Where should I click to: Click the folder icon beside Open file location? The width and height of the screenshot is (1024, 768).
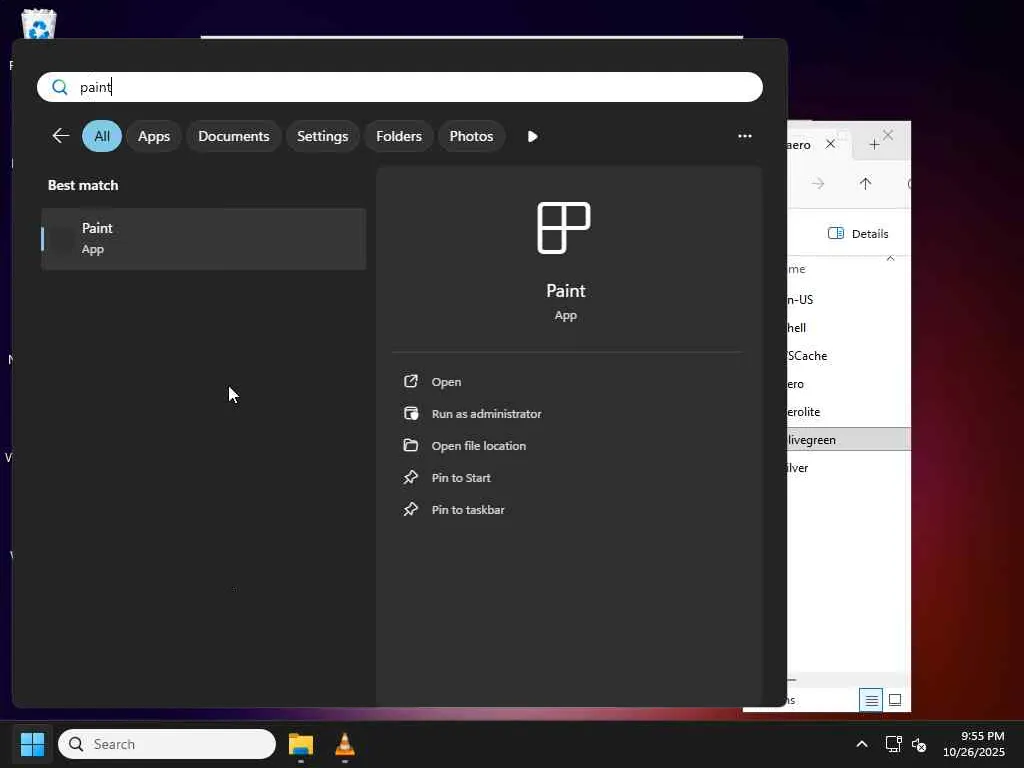410,445
